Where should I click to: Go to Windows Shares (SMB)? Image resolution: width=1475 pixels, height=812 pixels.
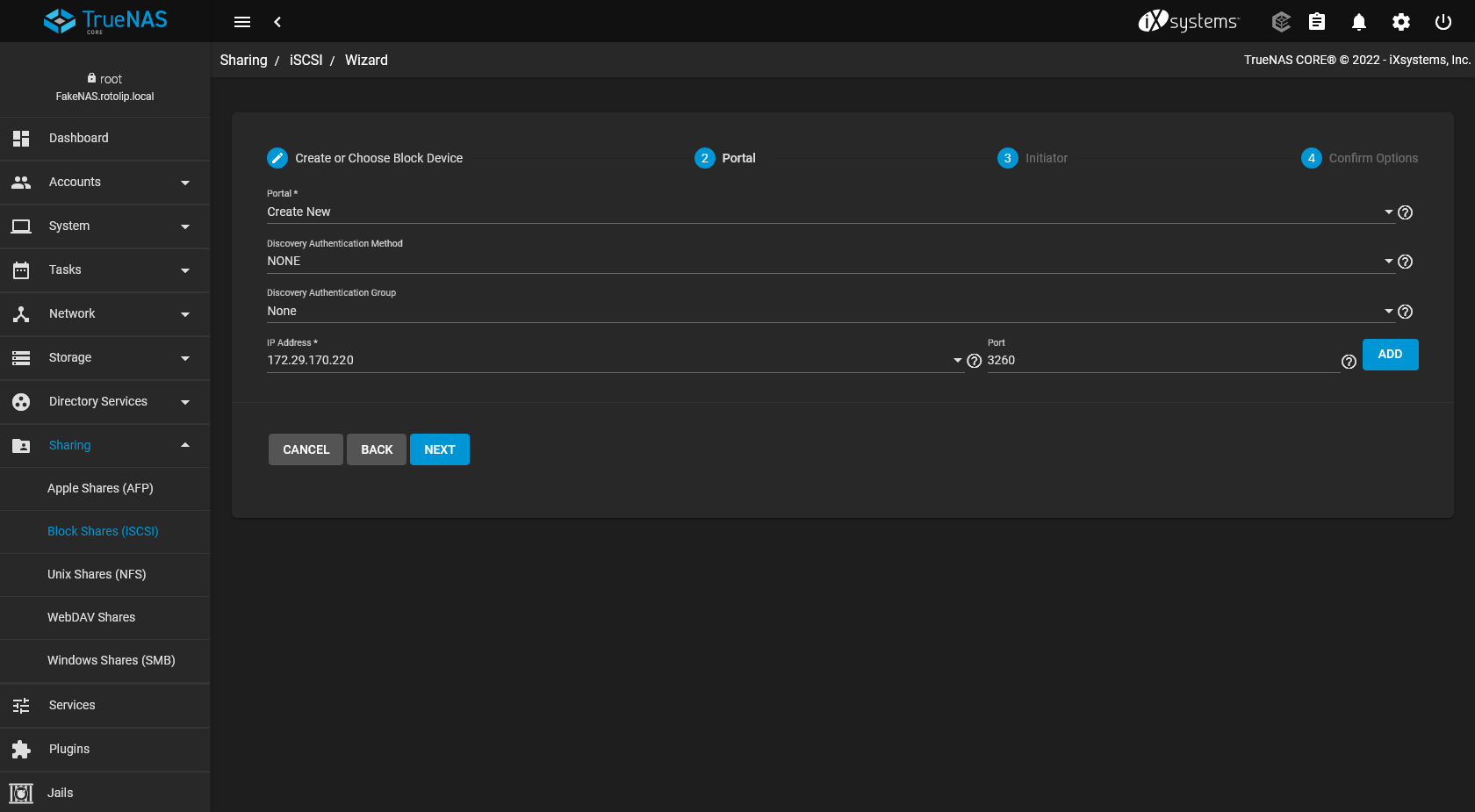pos(111,660)
